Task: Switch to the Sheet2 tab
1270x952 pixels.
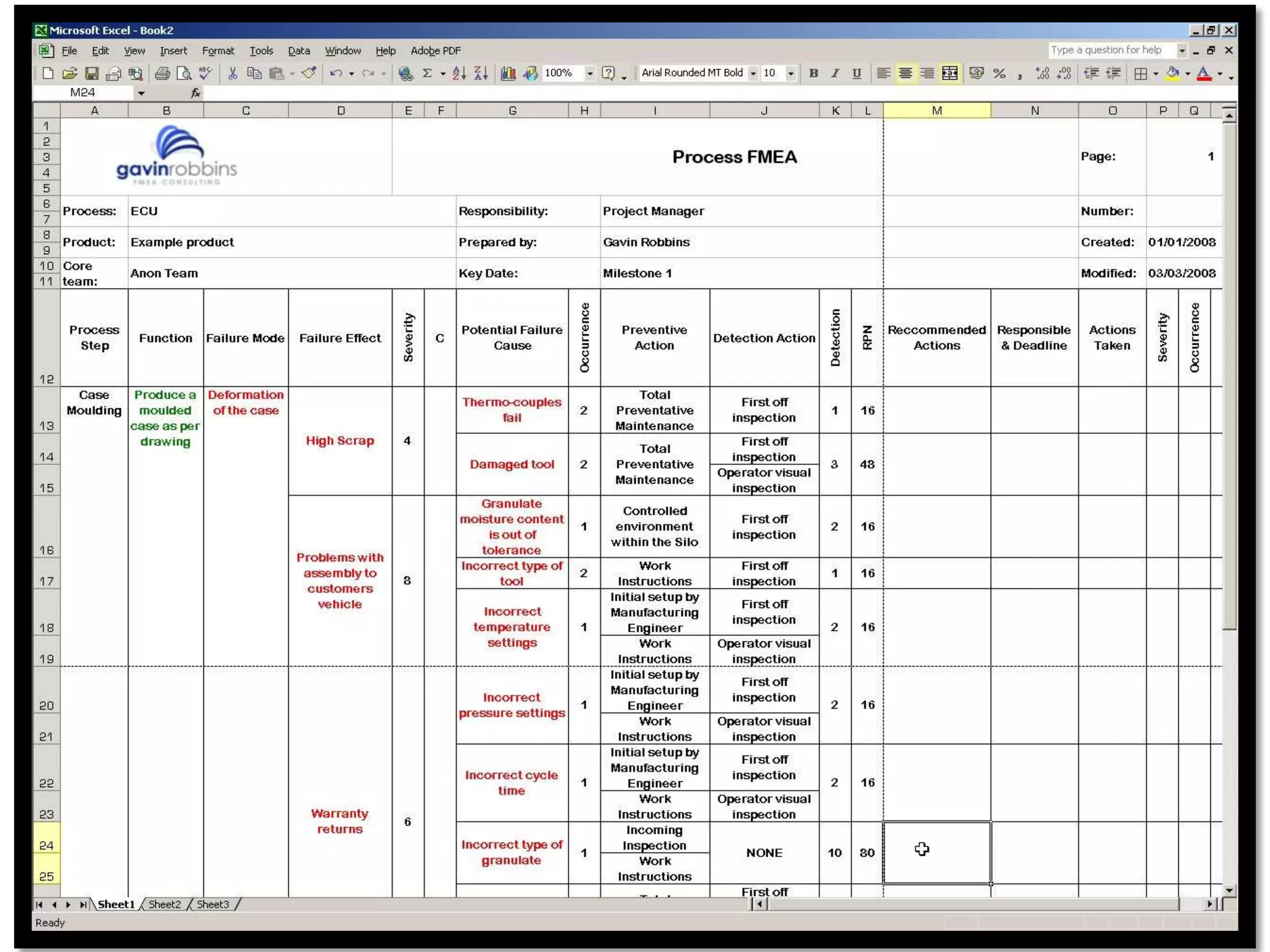Action: [164, 904]
